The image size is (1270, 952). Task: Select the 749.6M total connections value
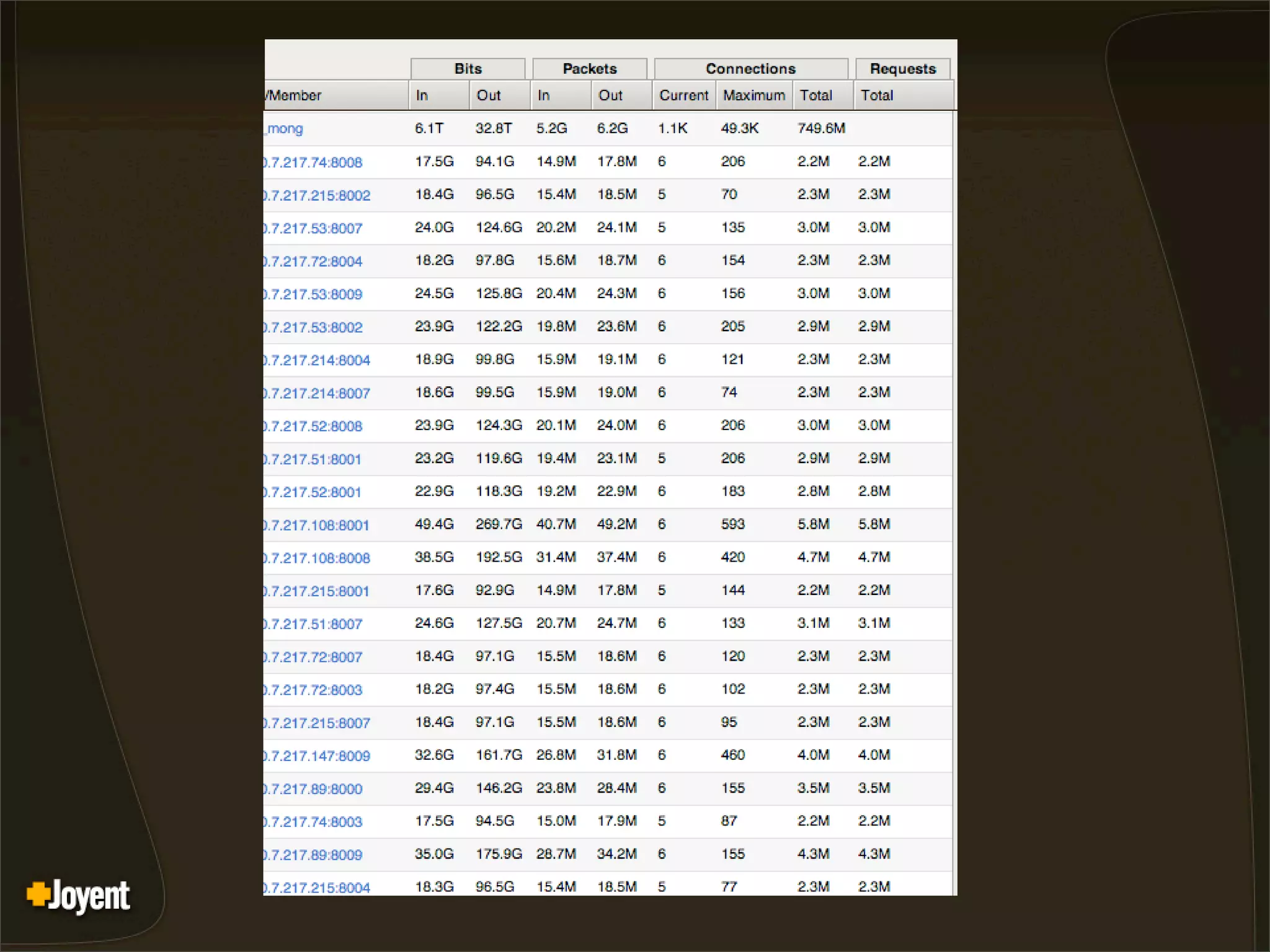tap(821, 128)
